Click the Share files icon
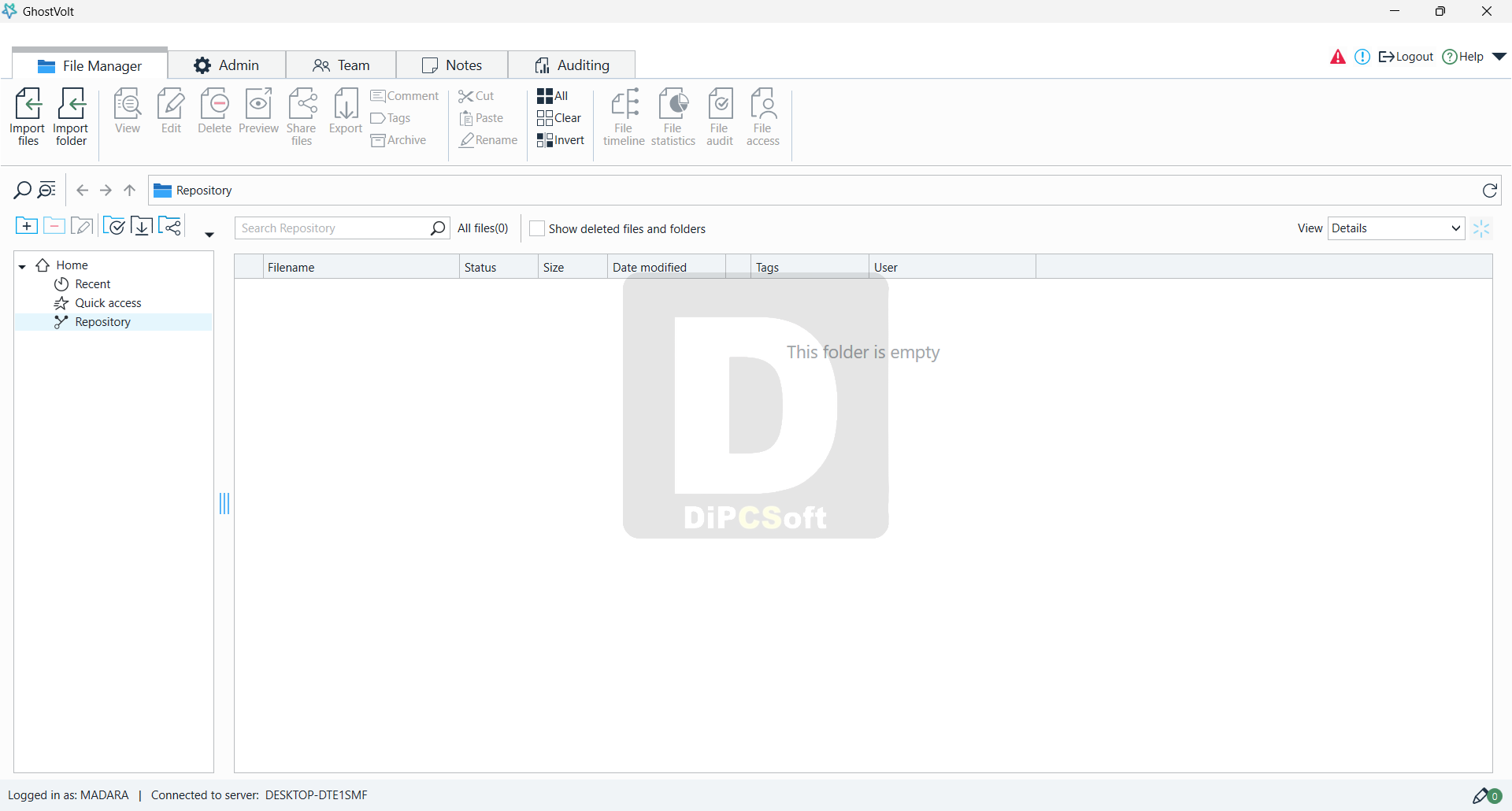The width and height of the screenshot is (1512, 811). [x=302, y=117]
